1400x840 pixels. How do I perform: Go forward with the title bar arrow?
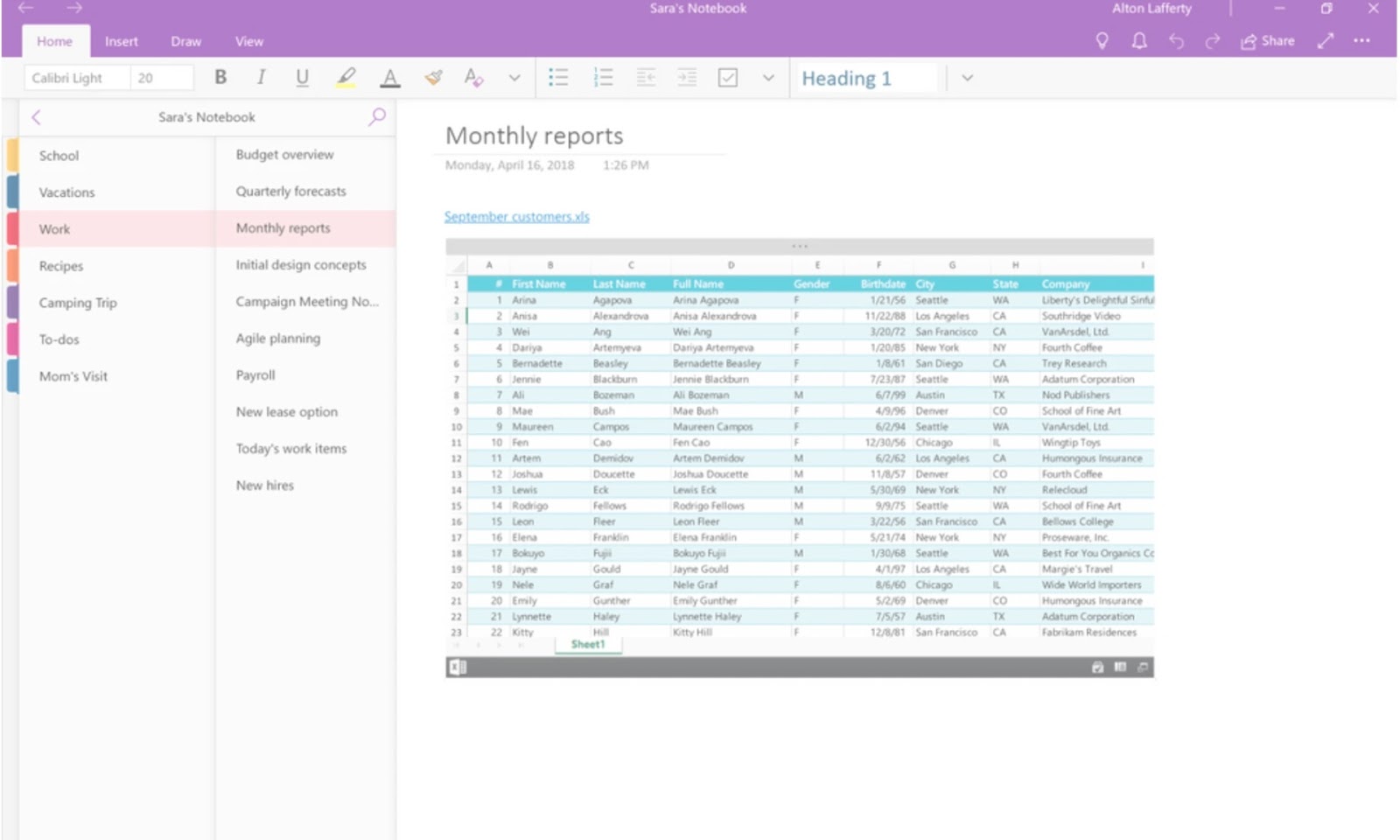click(74, 8)
